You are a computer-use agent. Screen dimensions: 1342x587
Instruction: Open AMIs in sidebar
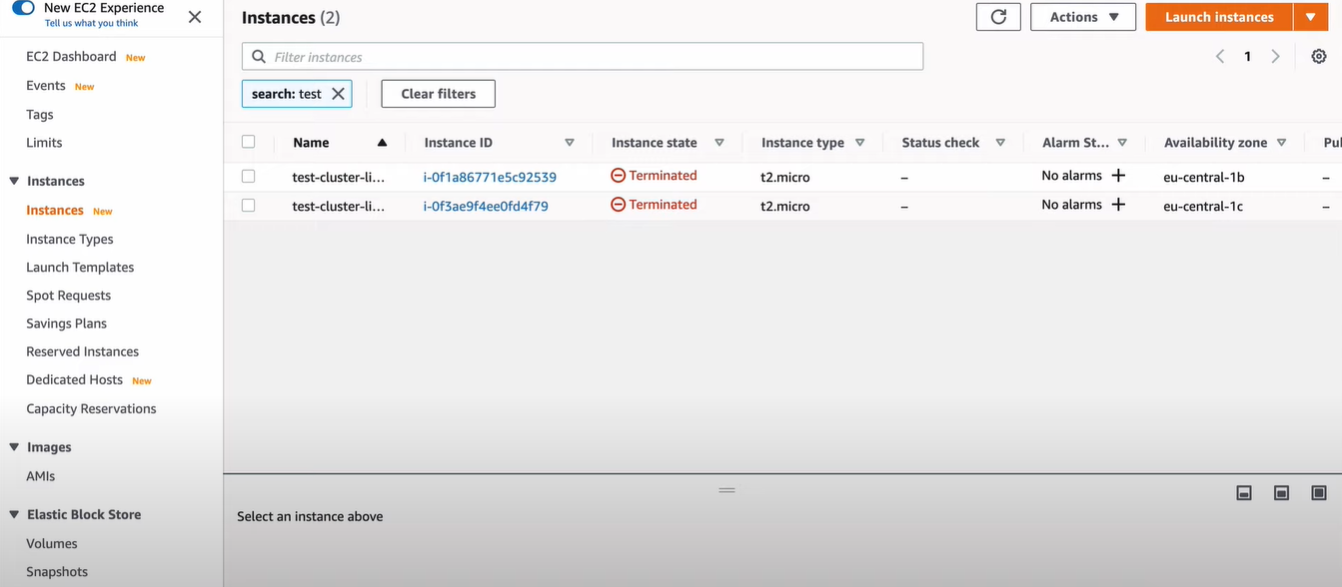click(x=41, y=476)
